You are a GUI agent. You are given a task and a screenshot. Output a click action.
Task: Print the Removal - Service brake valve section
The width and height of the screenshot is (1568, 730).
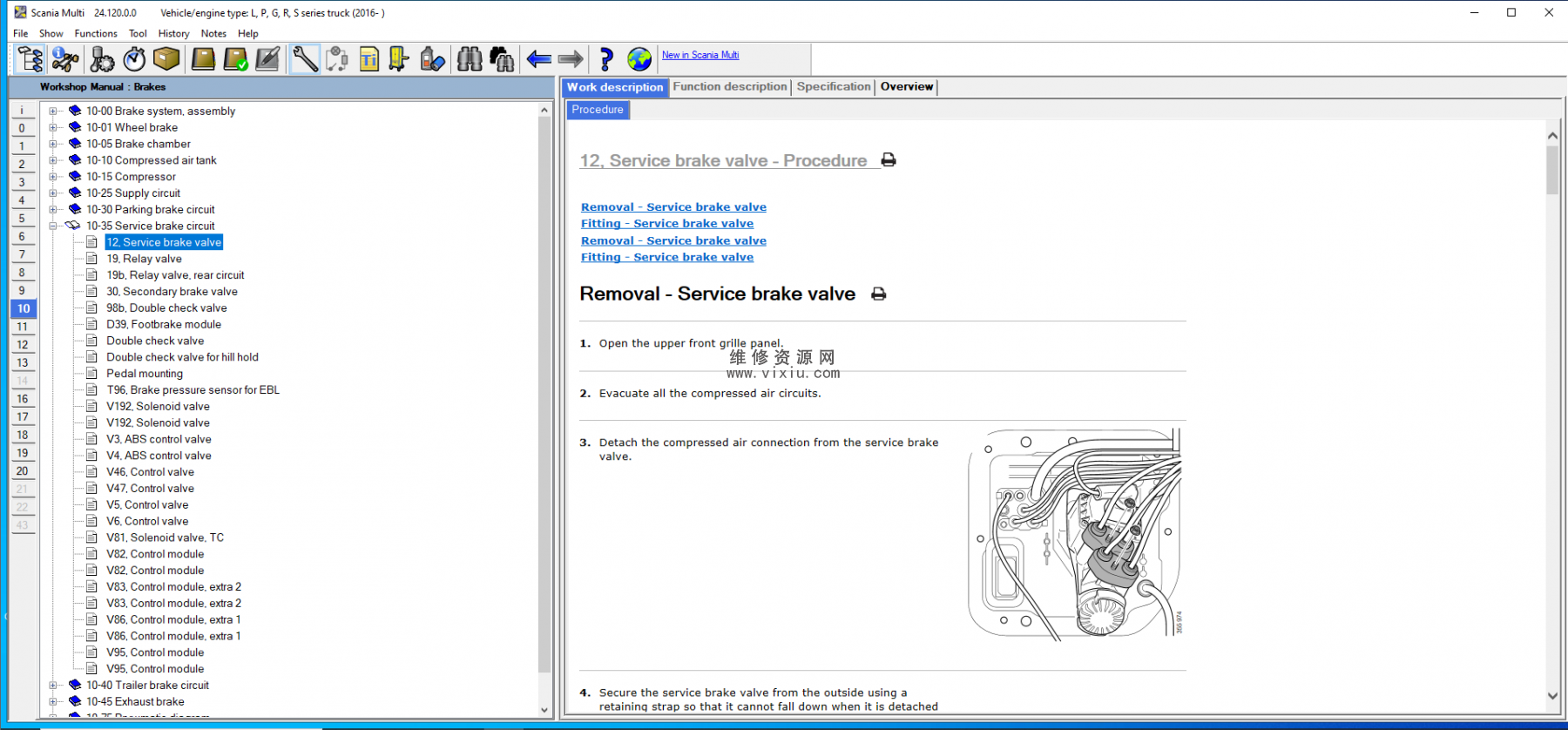pyautogui.click(x=879, y=294)
